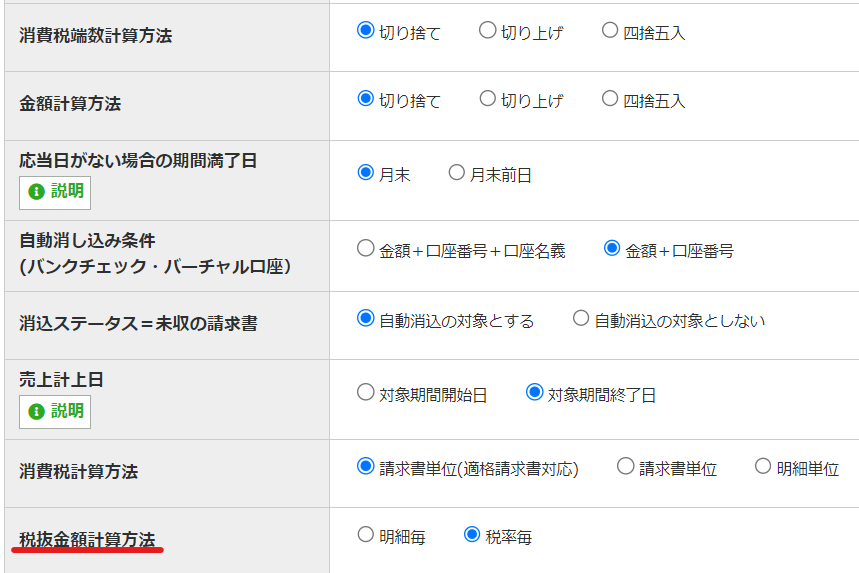This screenshot has width=859, height=573.
Task: Select 対象期間開始日 for 売上計上日
Action: pos(365,393)
